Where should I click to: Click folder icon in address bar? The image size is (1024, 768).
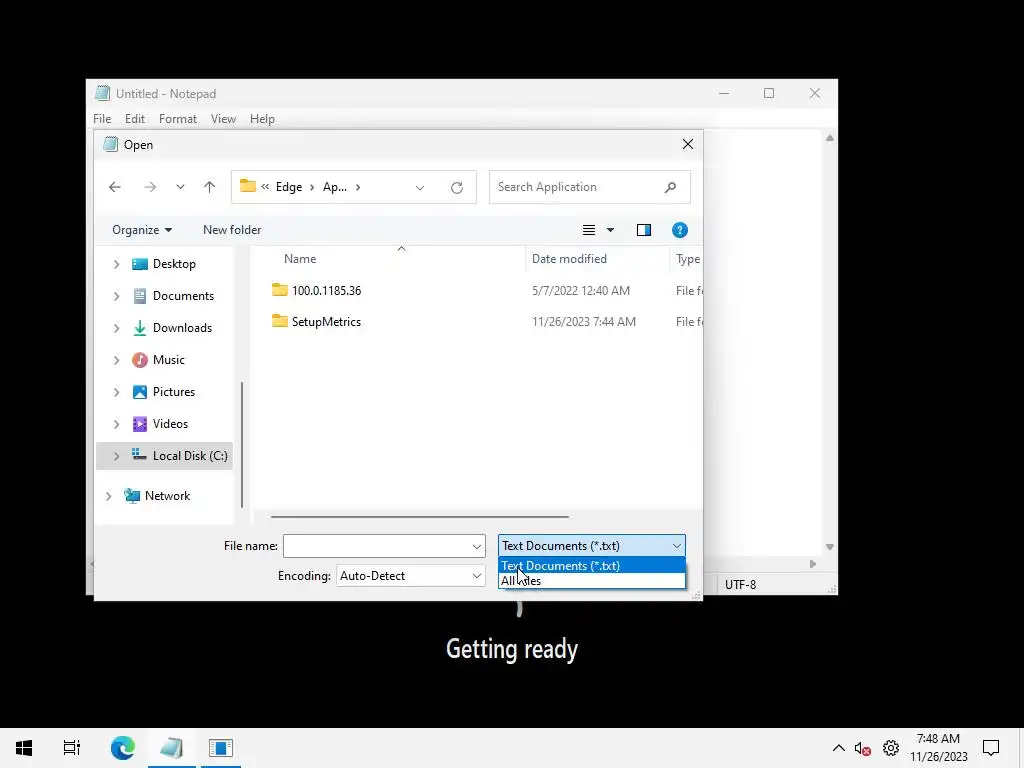coord(248,186)
